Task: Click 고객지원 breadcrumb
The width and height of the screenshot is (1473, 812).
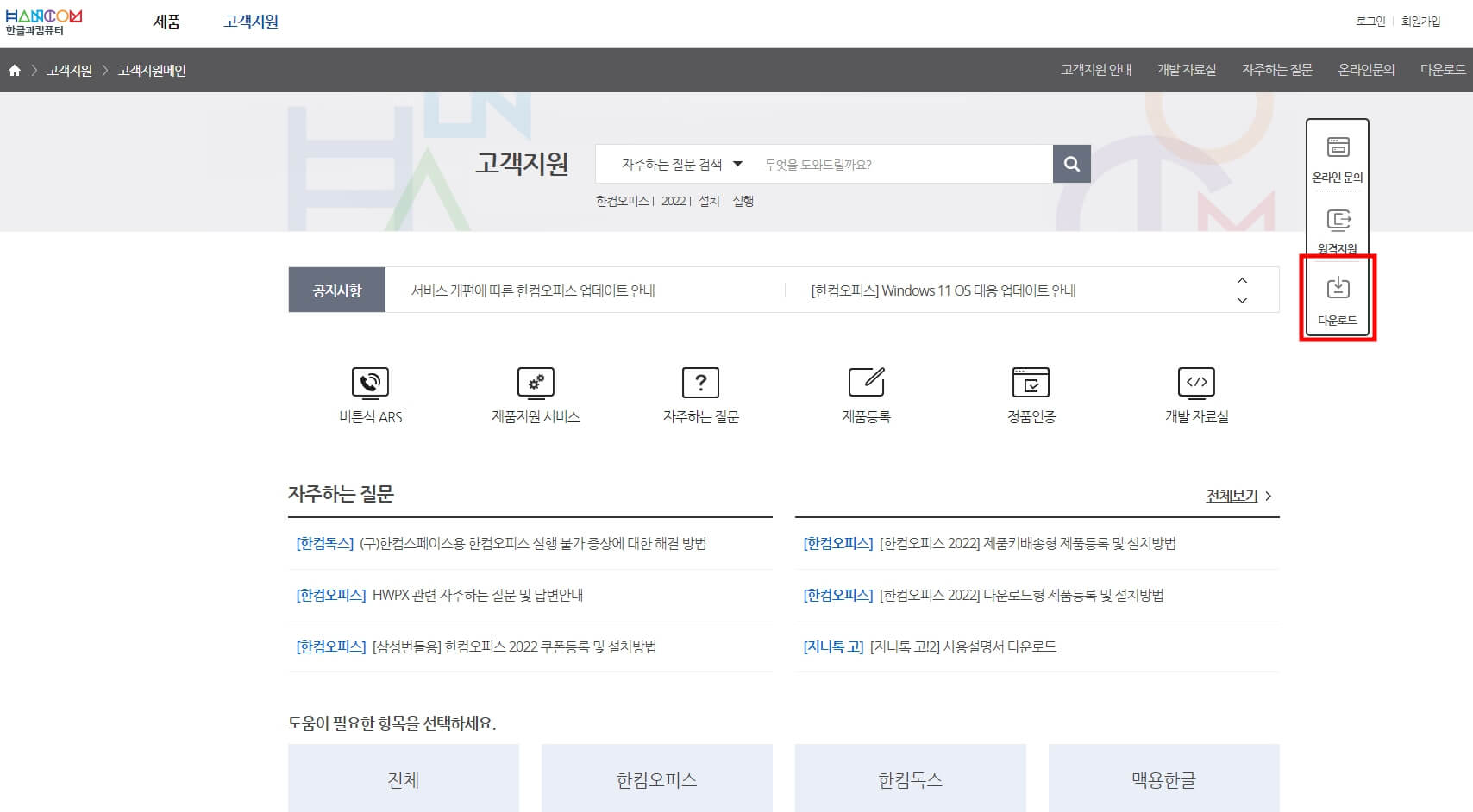Action: tap(69, 71)
